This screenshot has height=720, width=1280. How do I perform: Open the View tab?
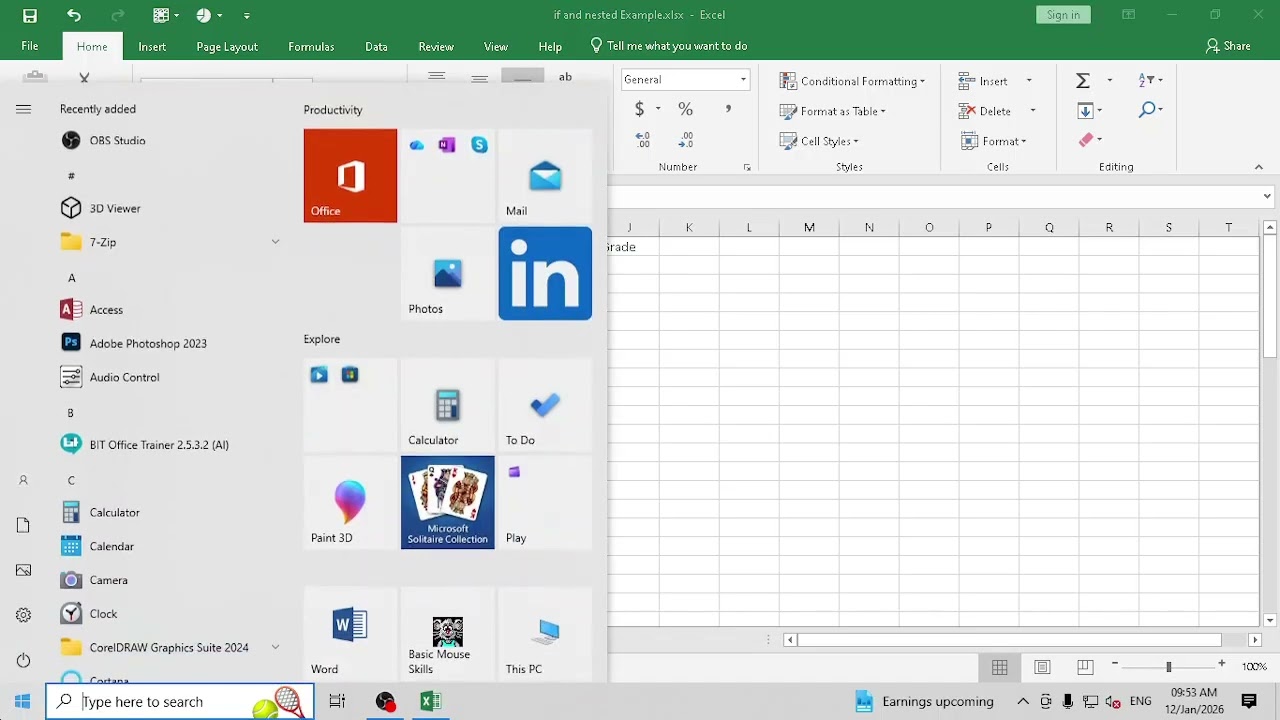click(496, 46)
